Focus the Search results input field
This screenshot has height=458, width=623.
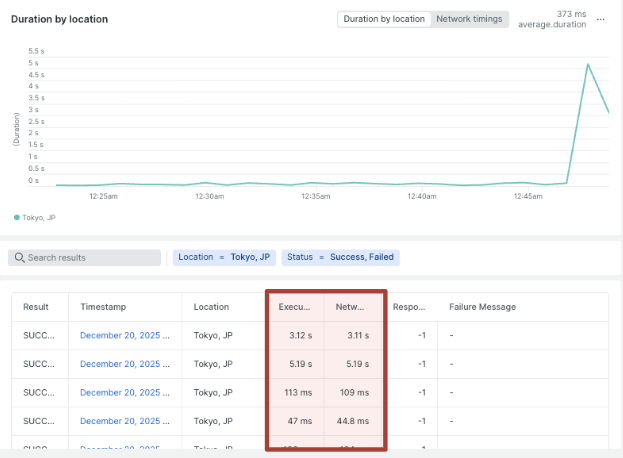click(90, 258)
